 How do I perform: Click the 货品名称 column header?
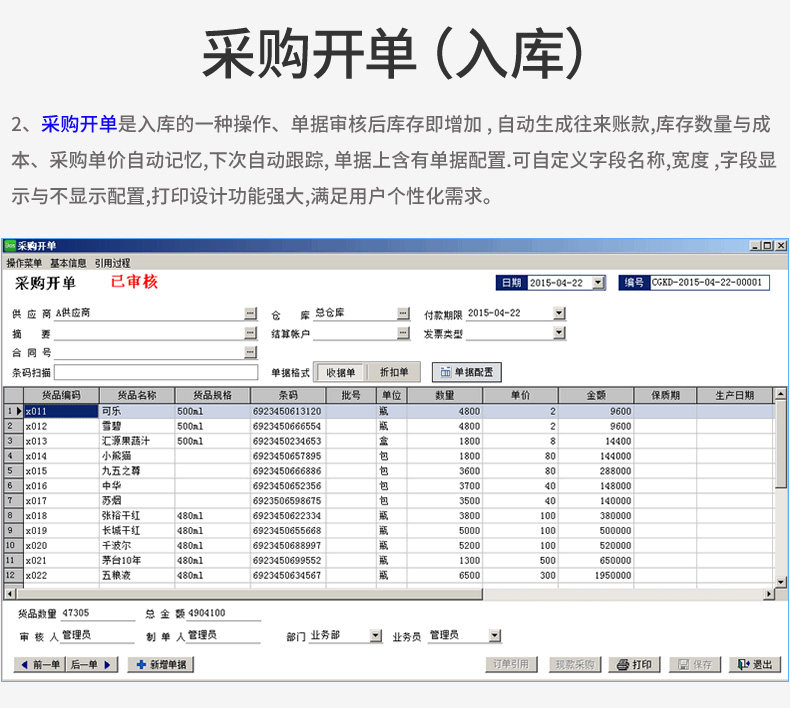coord(137,396)
